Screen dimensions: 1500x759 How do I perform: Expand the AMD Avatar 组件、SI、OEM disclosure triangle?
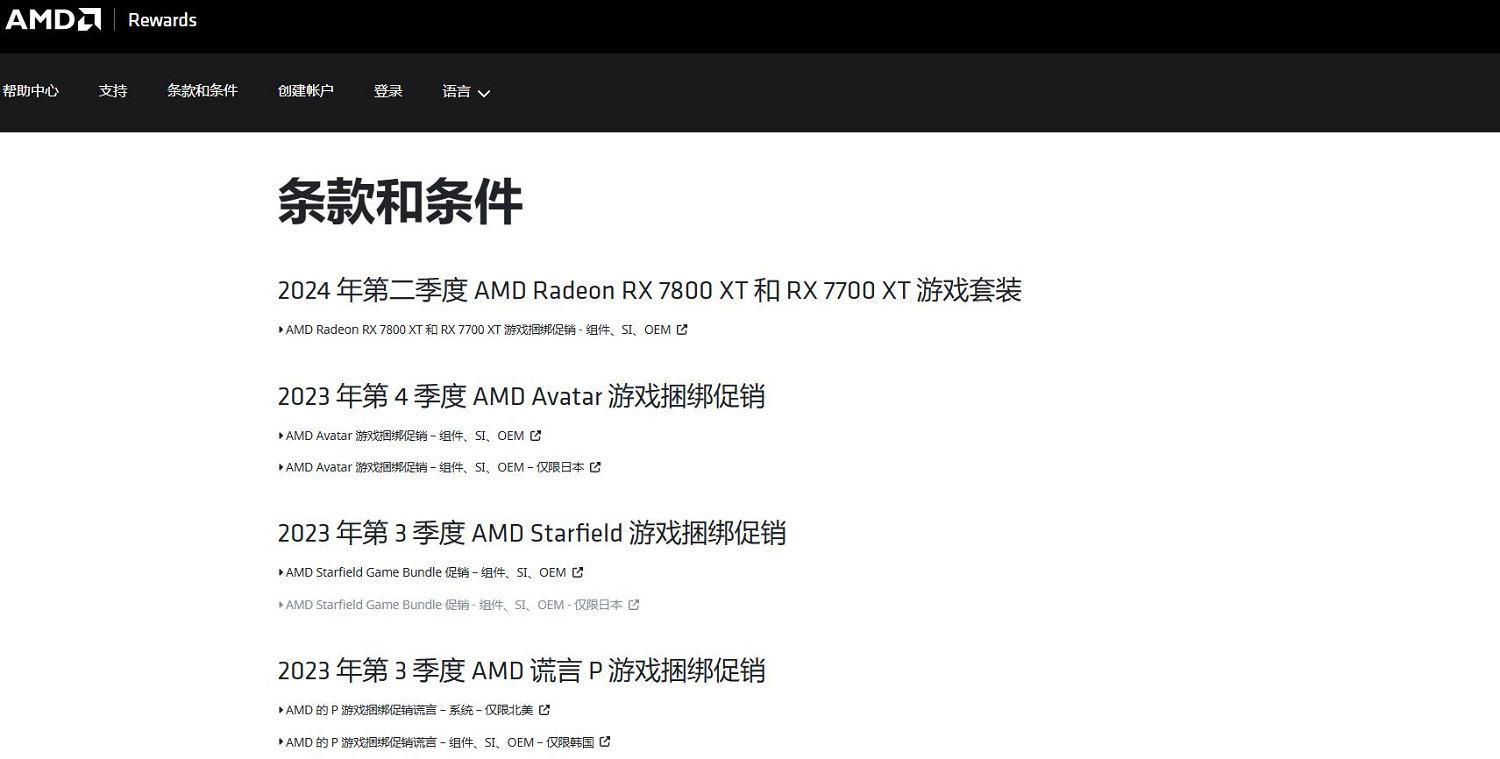[280, 435]
